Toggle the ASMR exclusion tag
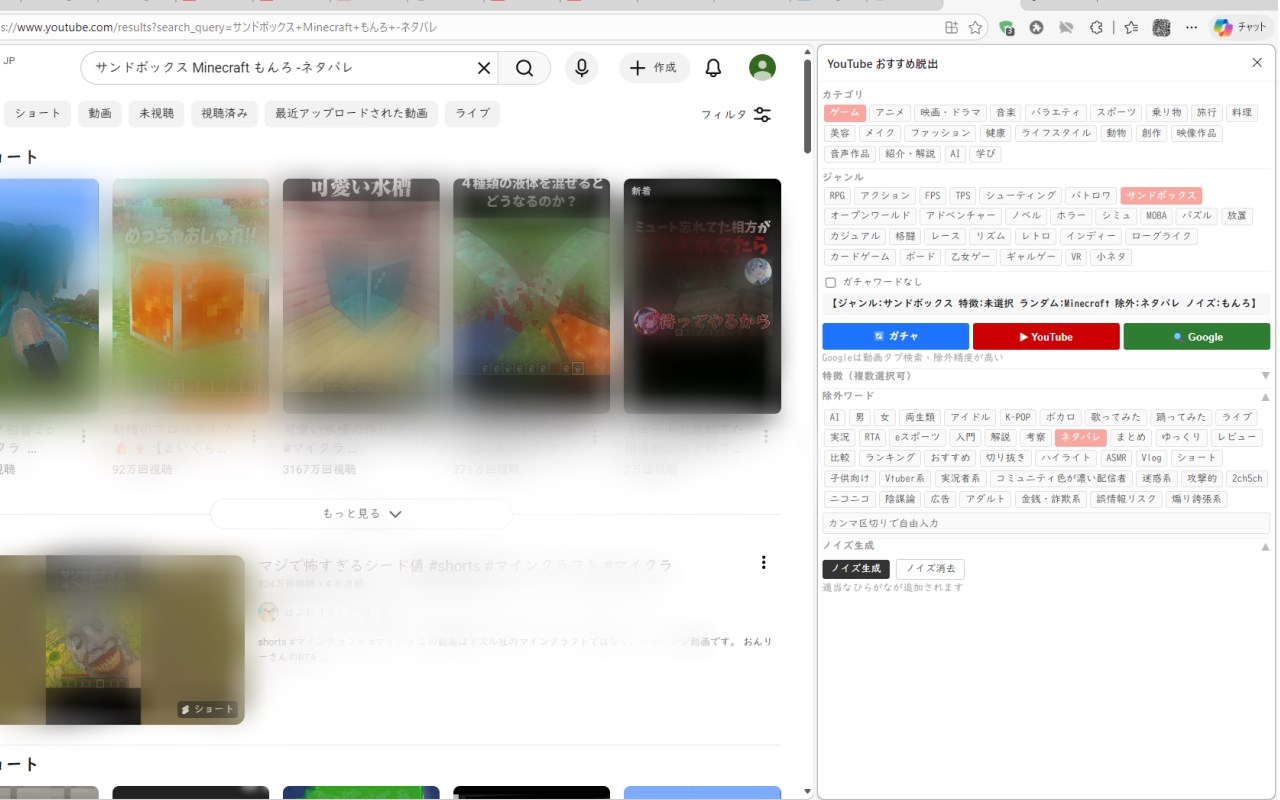 (x=1116, y=458)
